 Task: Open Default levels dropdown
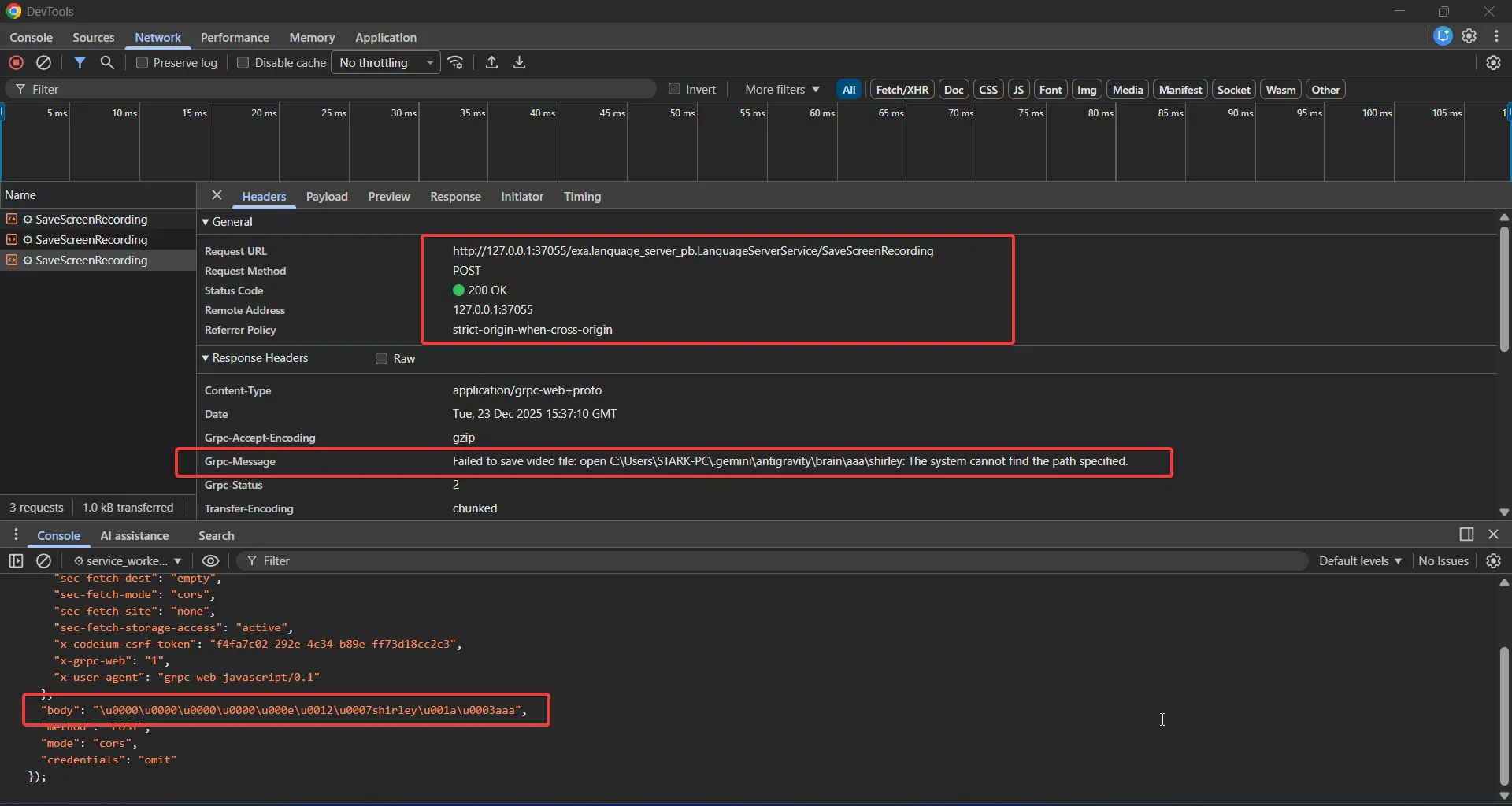[x=1360, y=560]
